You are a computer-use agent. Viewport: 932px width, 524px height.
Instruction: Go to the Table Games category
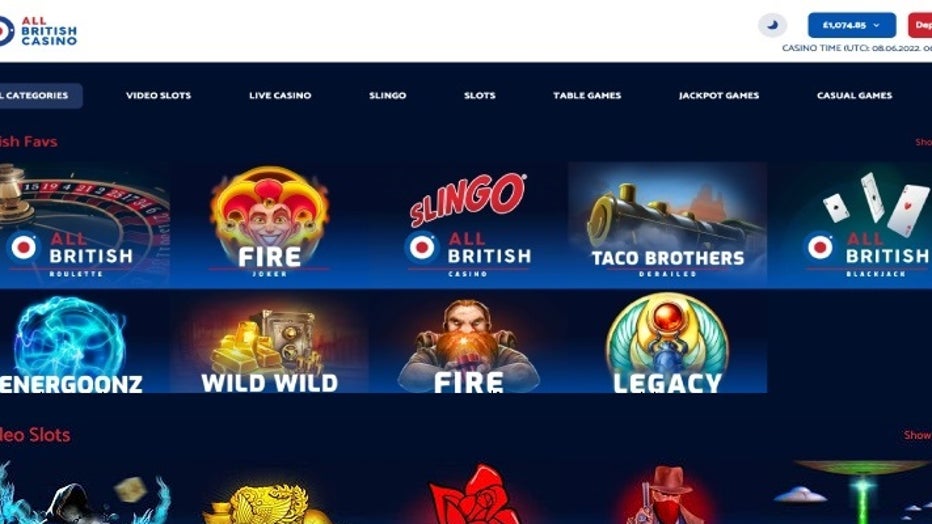coord(587,95)
